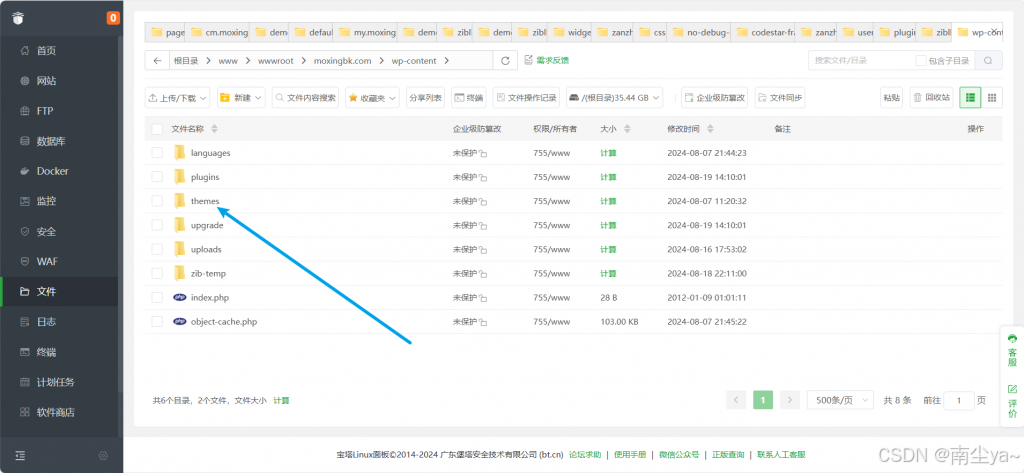Image resolution: width=1024 pixels, height=473 pixels.
Task: Switch to grid view icon
Action: coord(991,98)
